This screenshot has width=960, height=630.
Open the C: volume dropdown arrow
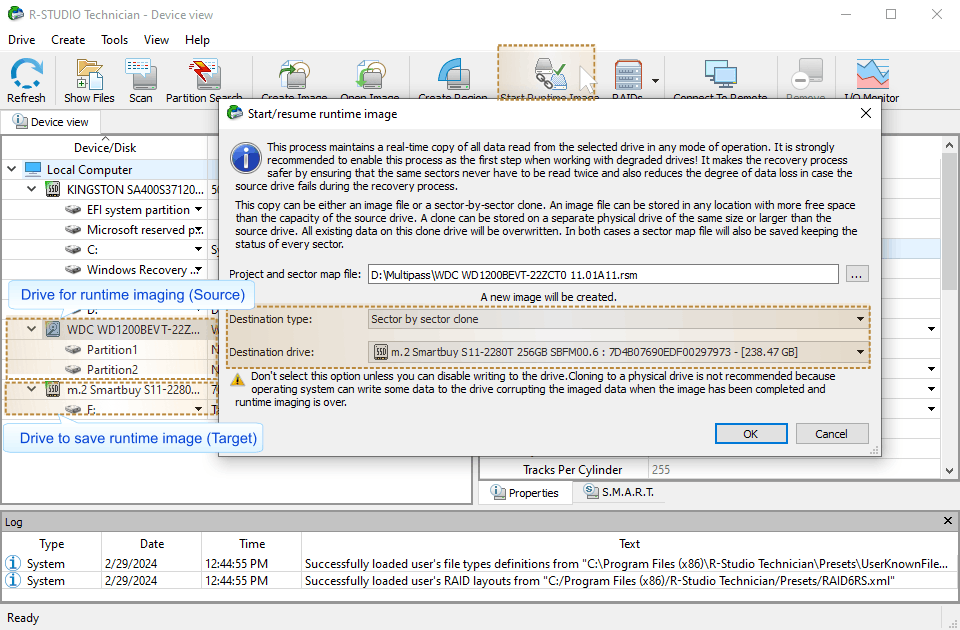[x=198, y=249]
